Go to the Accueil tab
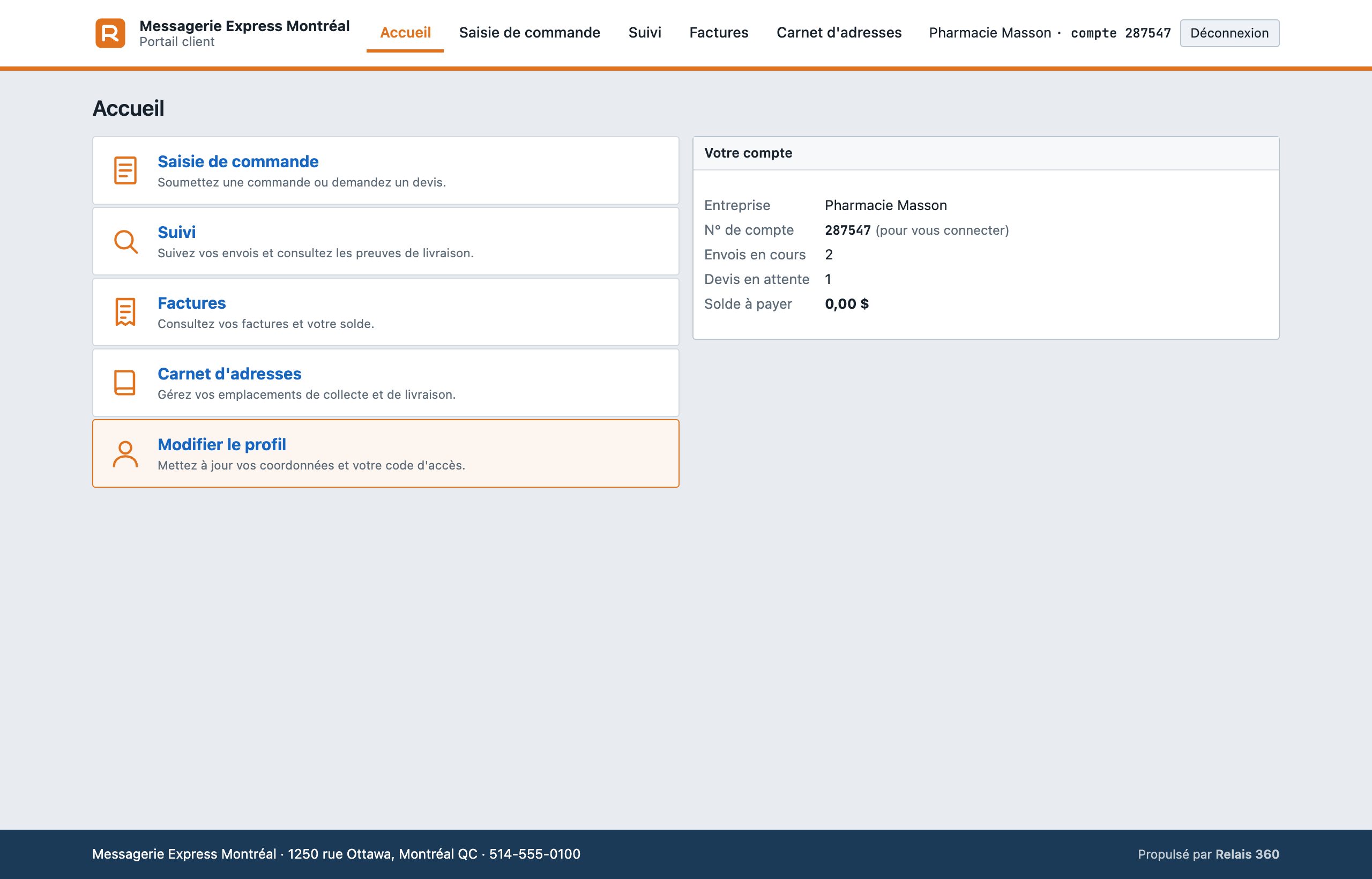This screenshot has width=1372, height=879. [x=405, y=33]
